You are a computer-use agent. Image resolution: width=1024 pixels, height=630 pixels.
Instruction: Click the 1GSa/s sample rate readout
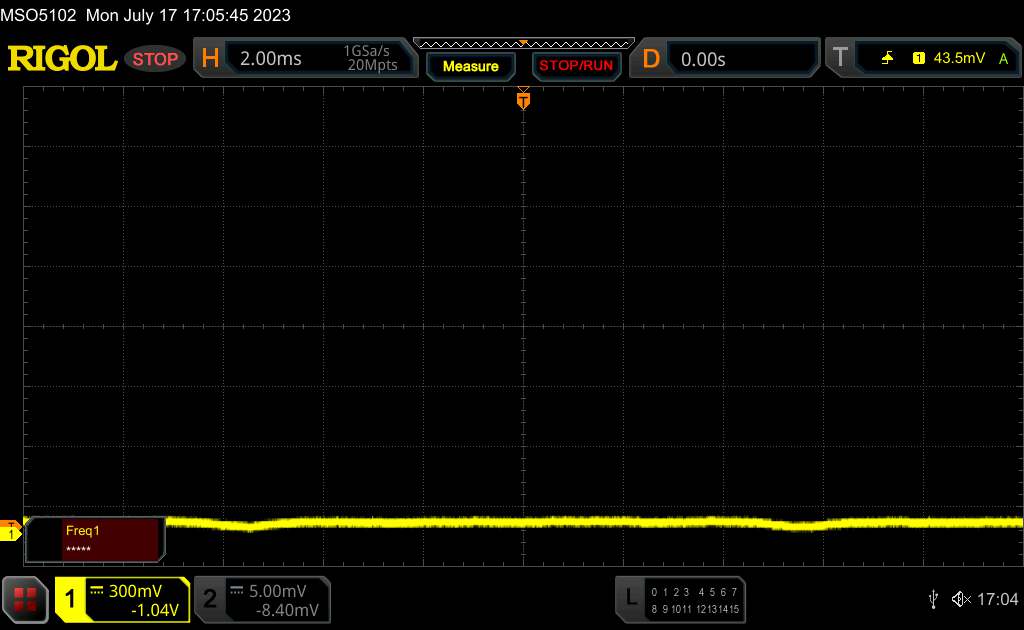coord(366,51)
